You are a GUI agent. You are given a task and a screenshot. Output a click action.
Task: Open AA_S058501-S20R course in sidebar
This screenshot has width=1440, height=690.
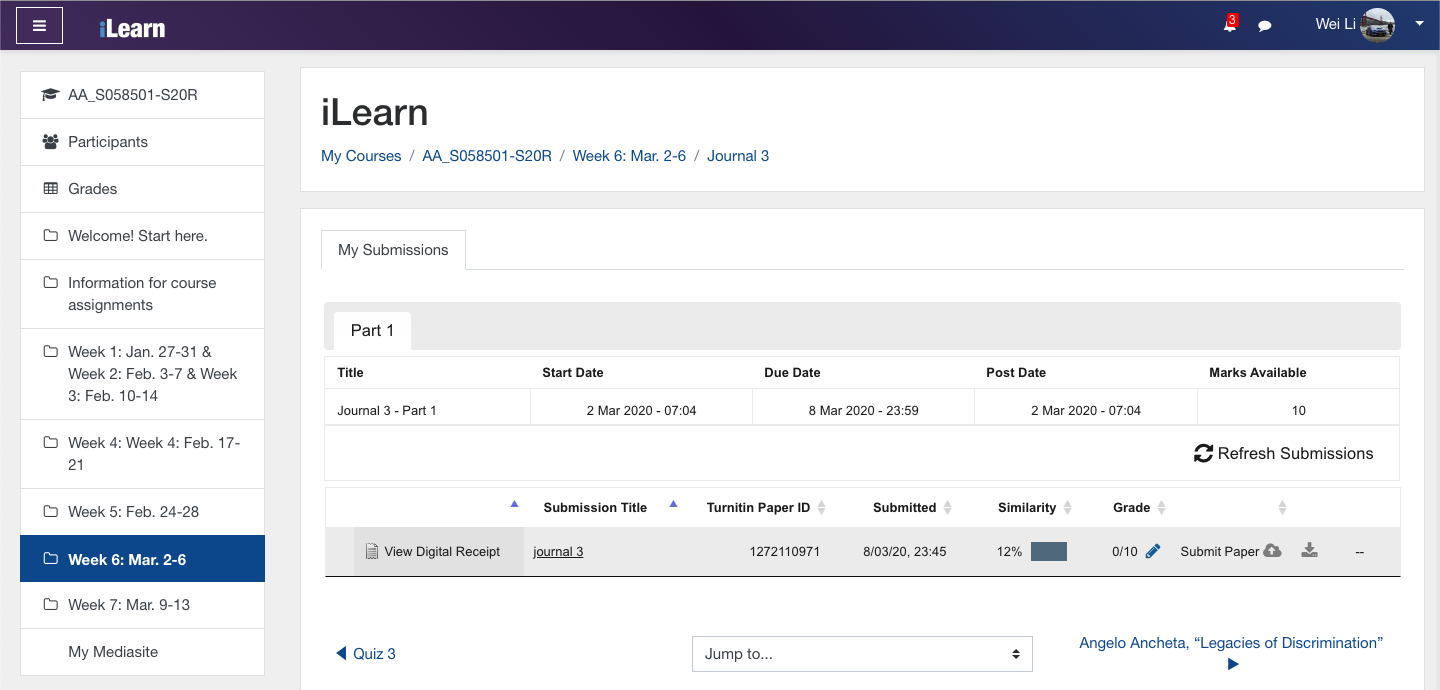pyautogui.click(x=142, y=95)
